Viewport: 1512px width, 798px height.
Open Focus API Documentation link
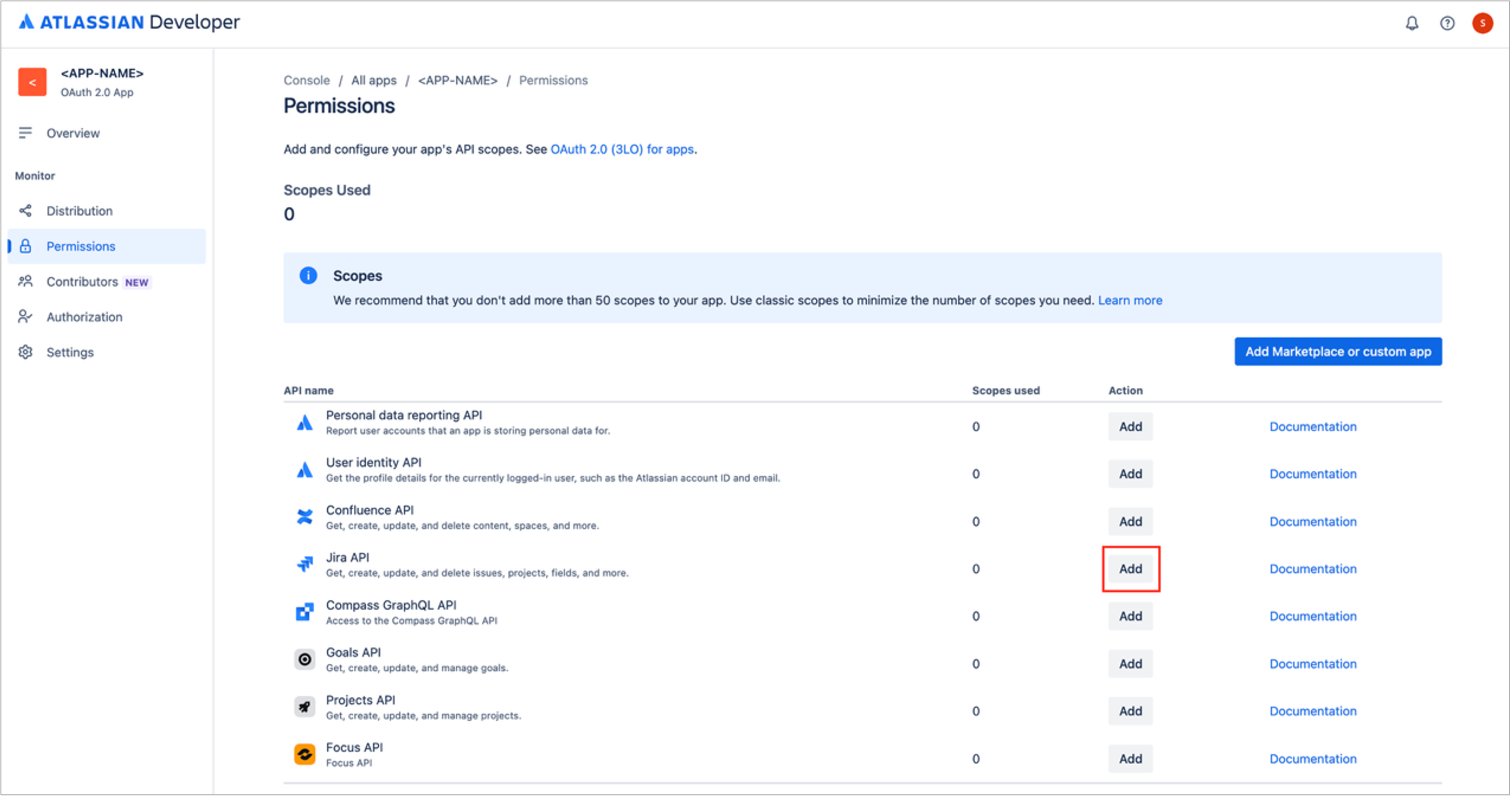tap(1313, 759)
